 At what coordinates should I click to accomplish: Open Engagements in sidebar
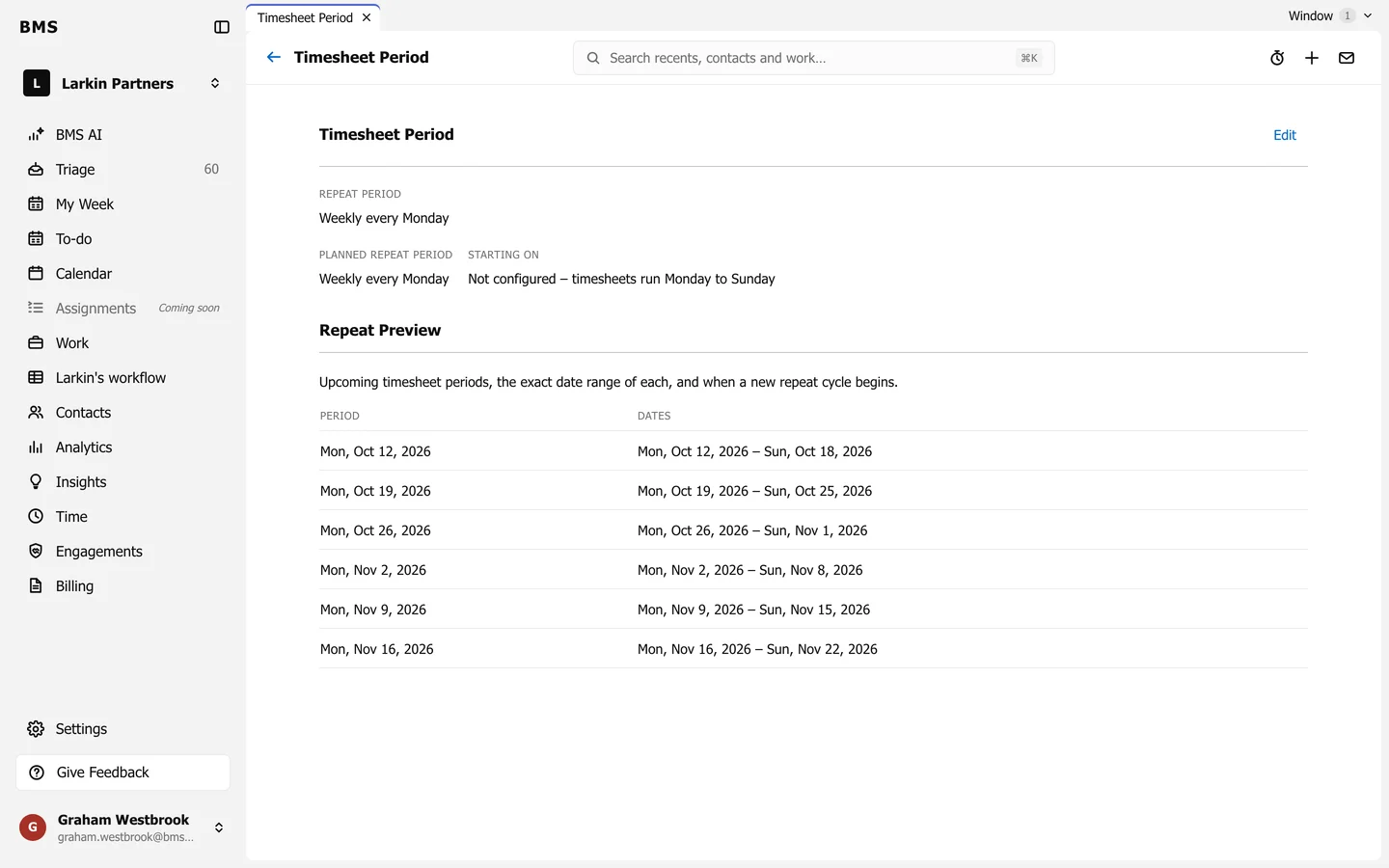tap(123, 552)
